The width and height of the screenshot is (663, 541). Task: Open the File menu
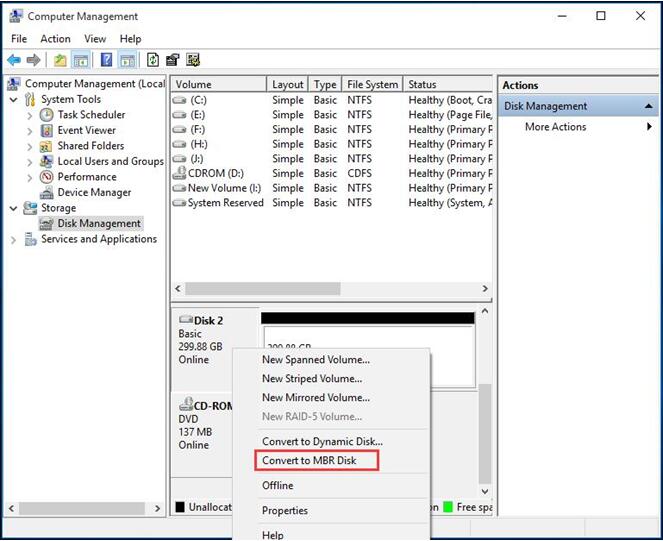click(x=19, y=39)
